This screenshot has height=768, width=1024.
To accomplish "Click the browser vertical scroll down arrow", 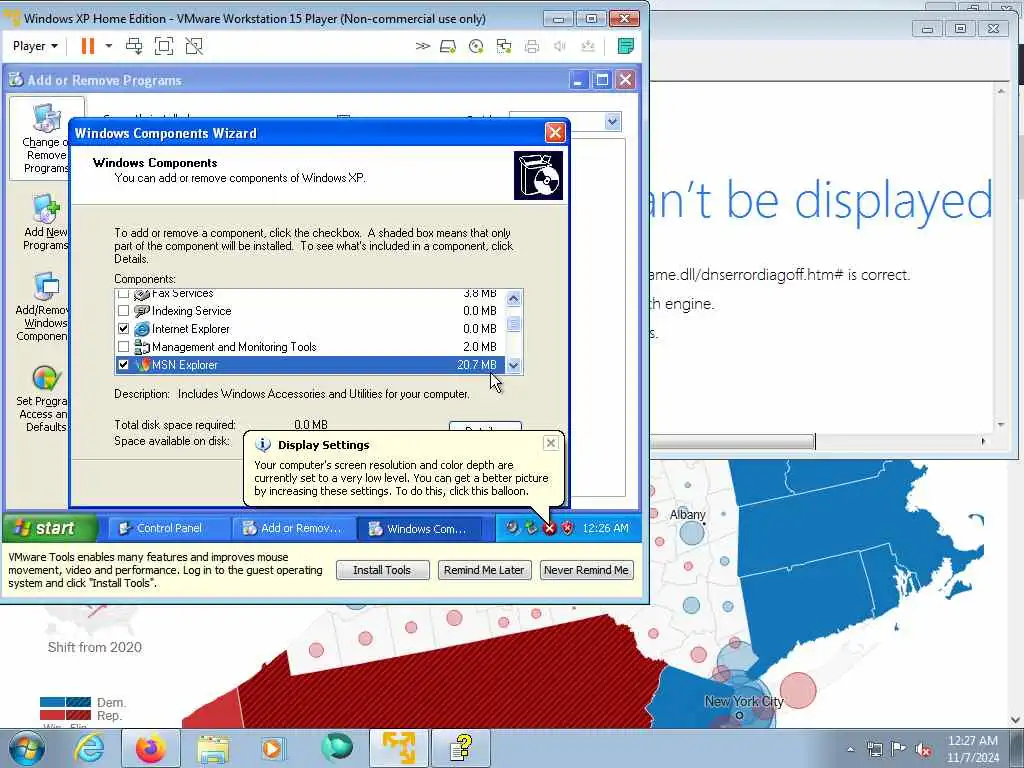I will [1001, 425].
